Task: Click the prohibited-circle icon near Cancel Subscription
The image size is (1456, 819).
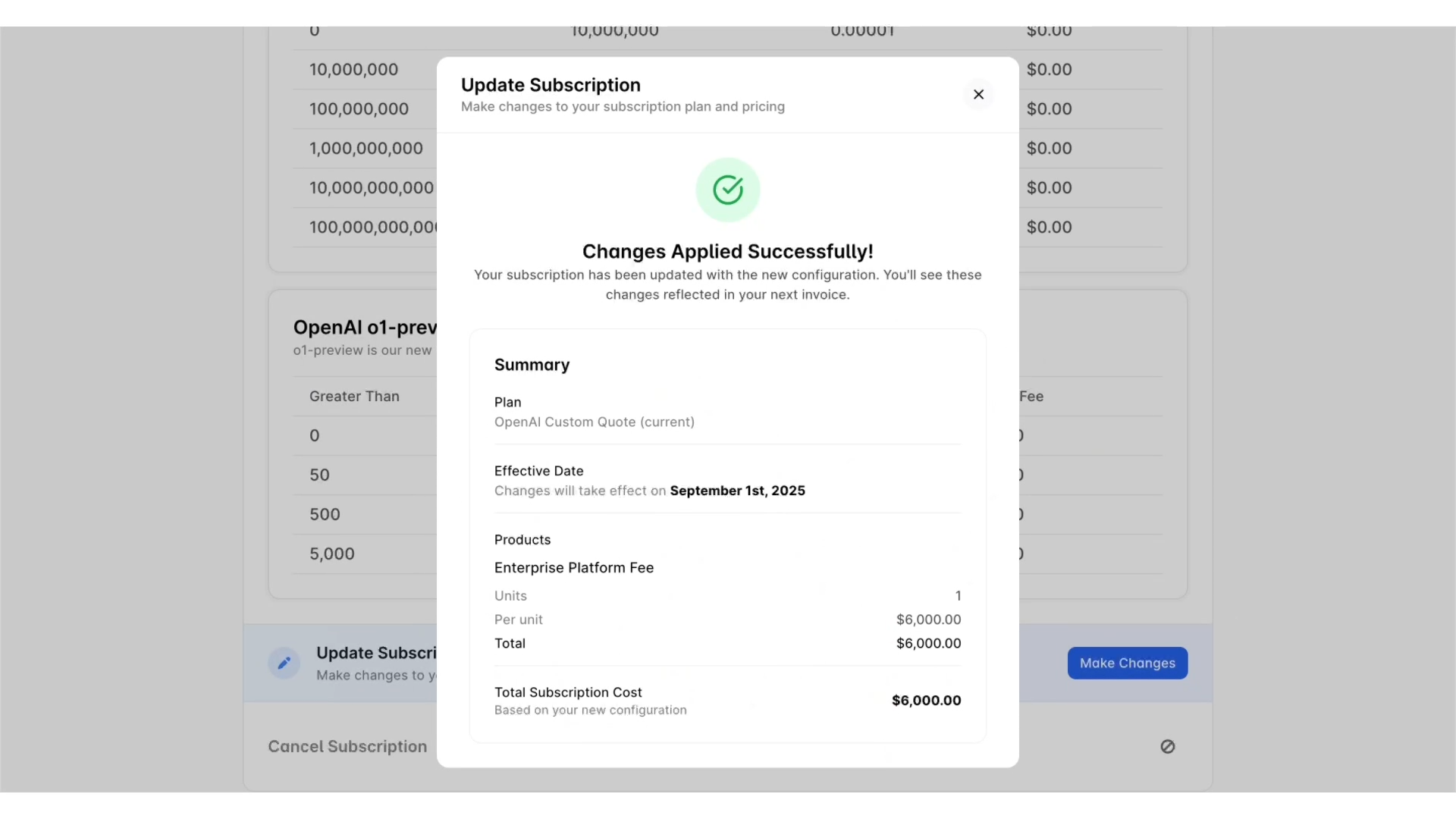Action: [x=1167, y=747]
